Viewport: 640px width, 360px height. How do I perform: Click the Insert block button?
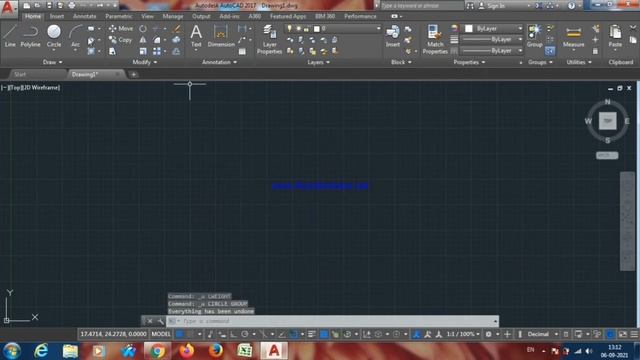393,36
